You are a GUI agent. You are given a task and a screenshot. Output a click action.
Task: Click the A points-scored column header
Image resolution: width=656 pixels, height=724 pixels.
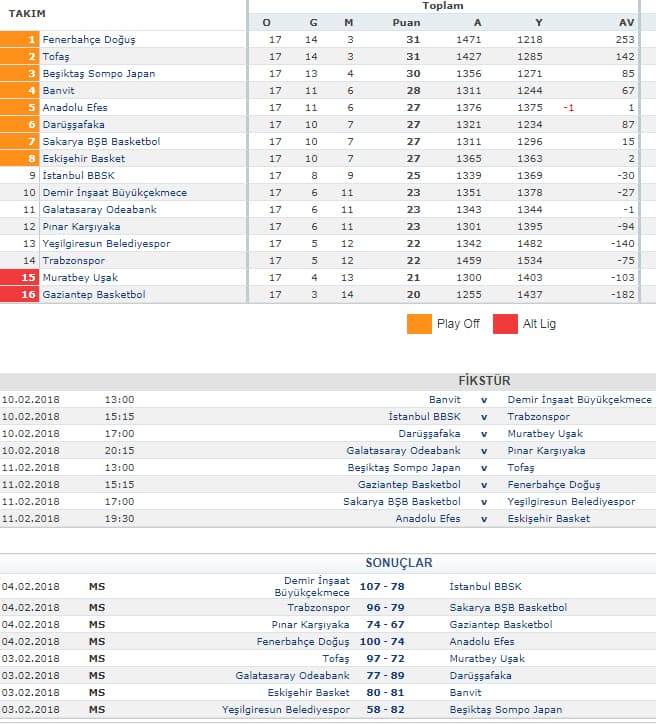click(x=477, y=23)
